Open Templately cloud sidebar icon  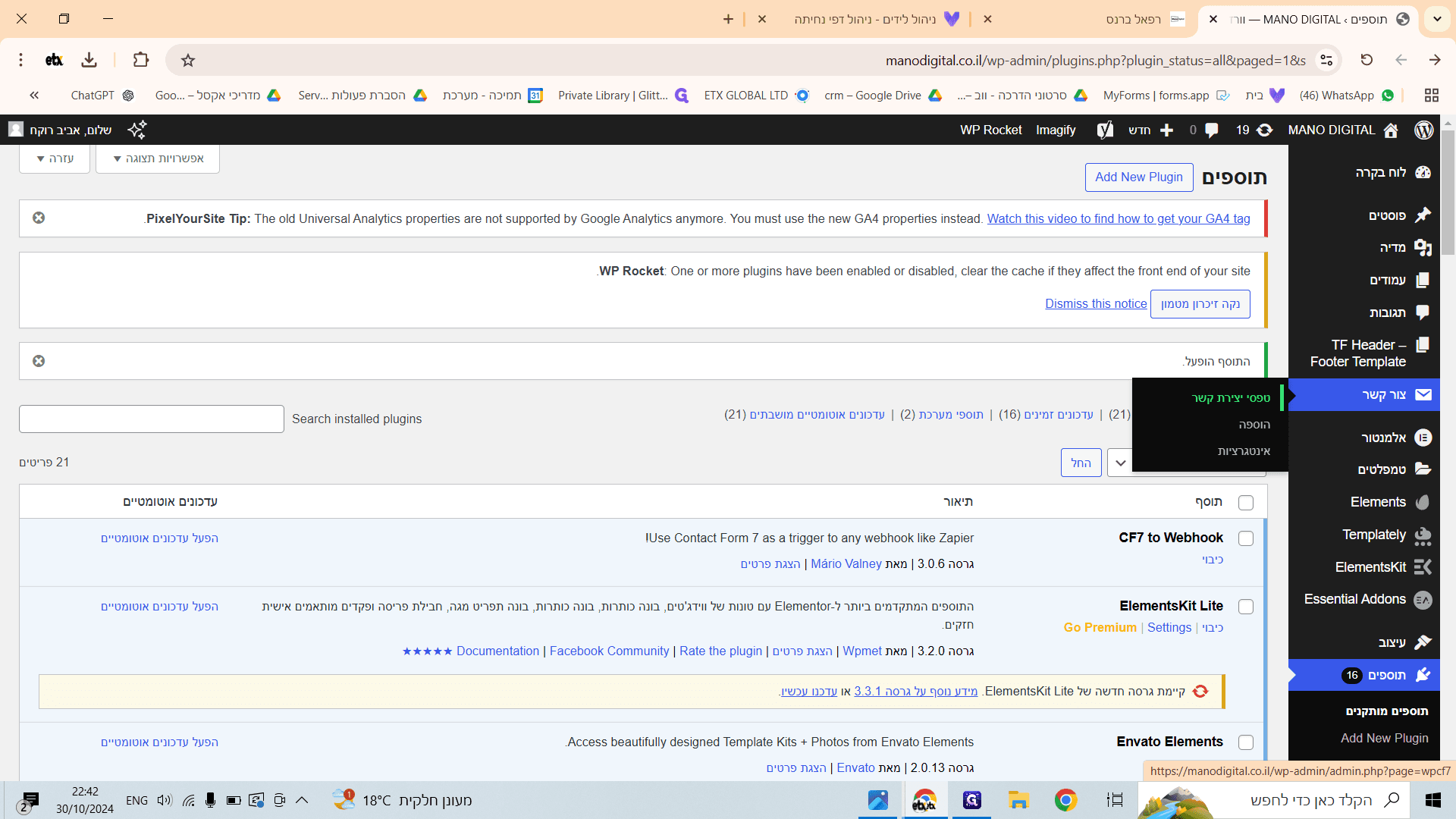click(1423, 535)
